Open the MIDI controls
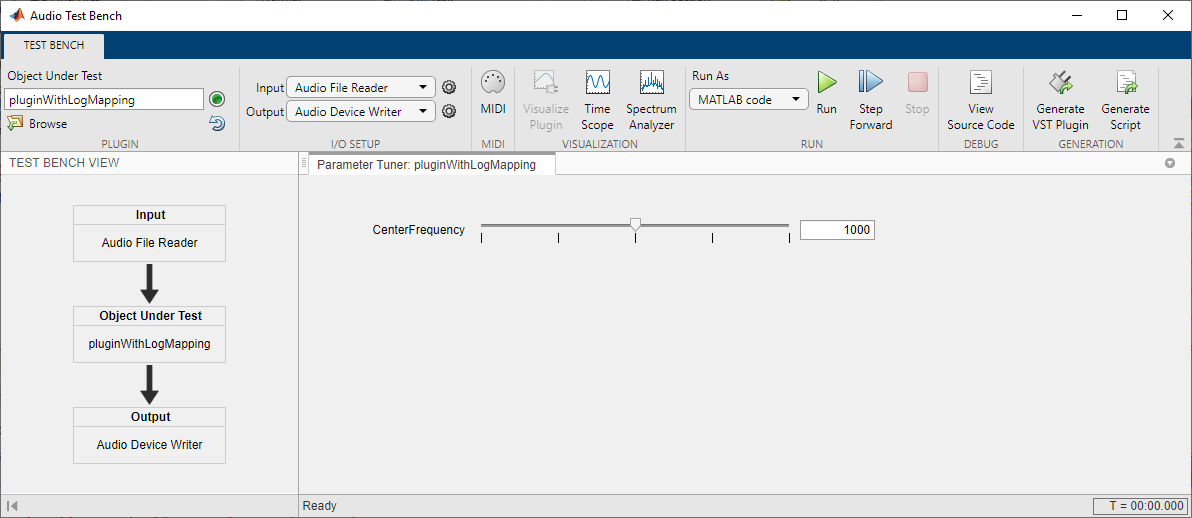The height and width of the screenshot is (518, 1192). 493,94
